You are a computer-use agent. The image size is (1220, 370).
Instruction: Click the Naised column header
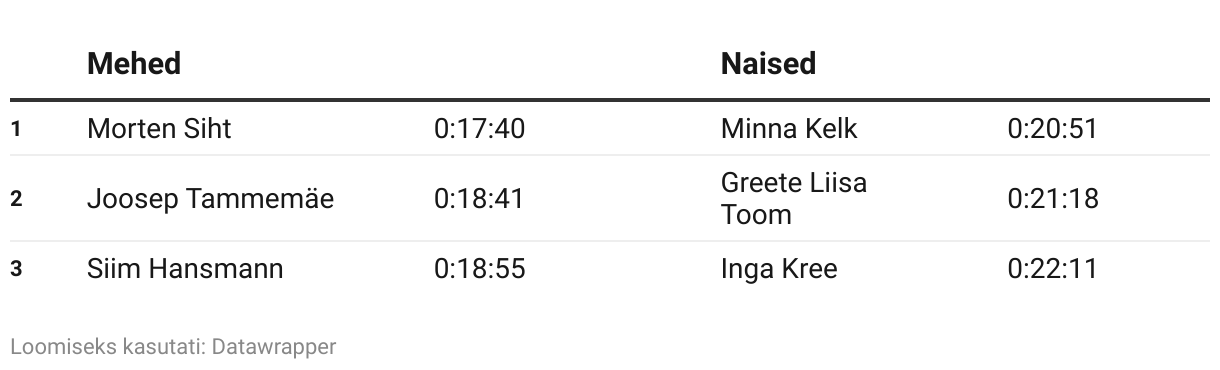(768, 64)
